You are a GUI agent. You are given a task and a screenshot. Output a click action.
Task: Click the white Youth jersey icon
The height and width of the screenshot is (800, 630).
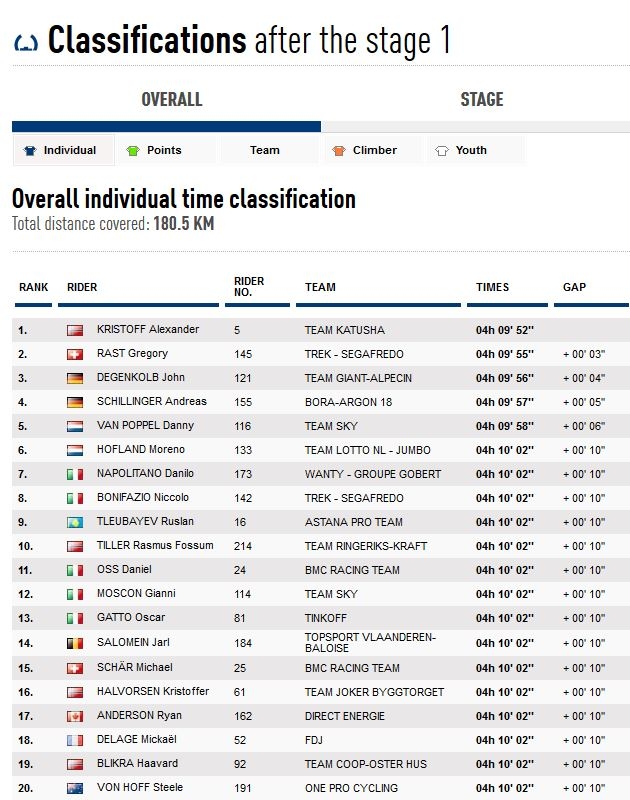(x=441, y=151)
